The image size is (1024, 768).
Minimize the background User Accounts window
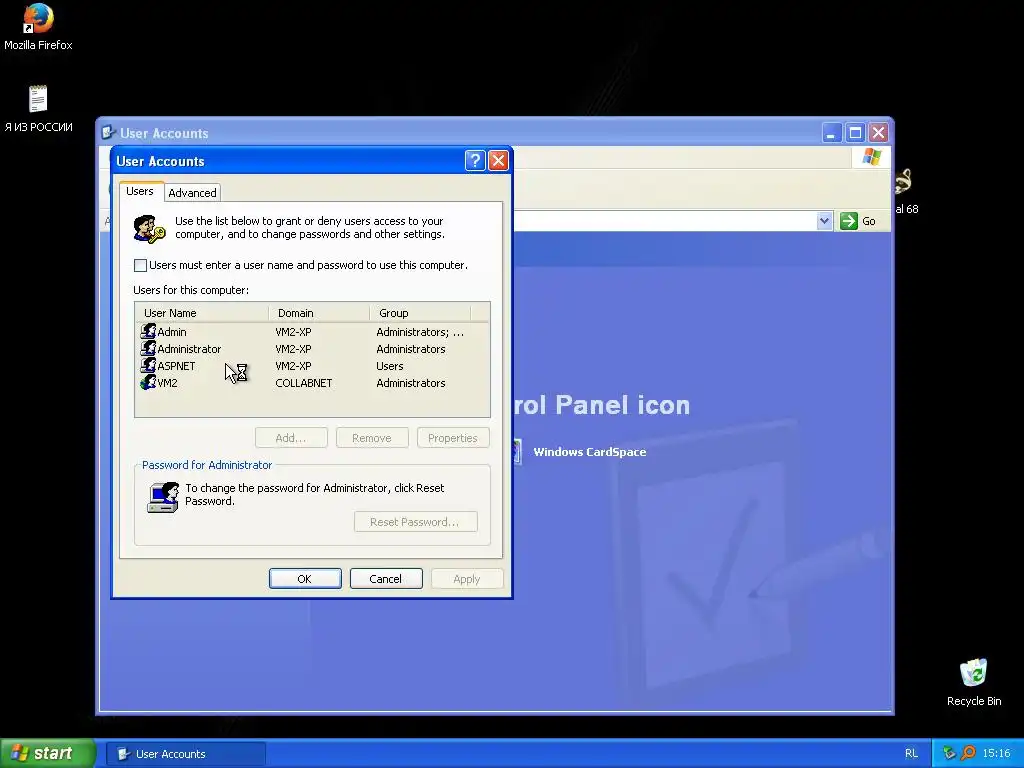tap(831, 133)
